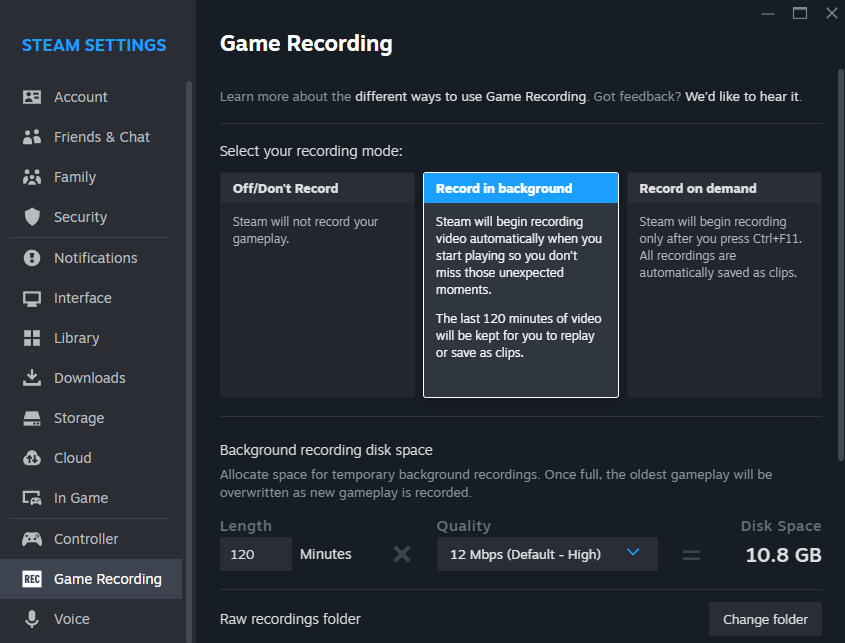845x643 pixels.
Task: Open the Voice microphone icon
Action: 32,619
